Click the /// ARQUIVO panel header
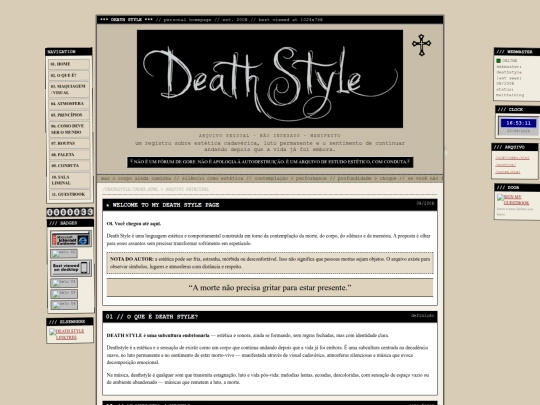540x405 pixels. [515, 147]
